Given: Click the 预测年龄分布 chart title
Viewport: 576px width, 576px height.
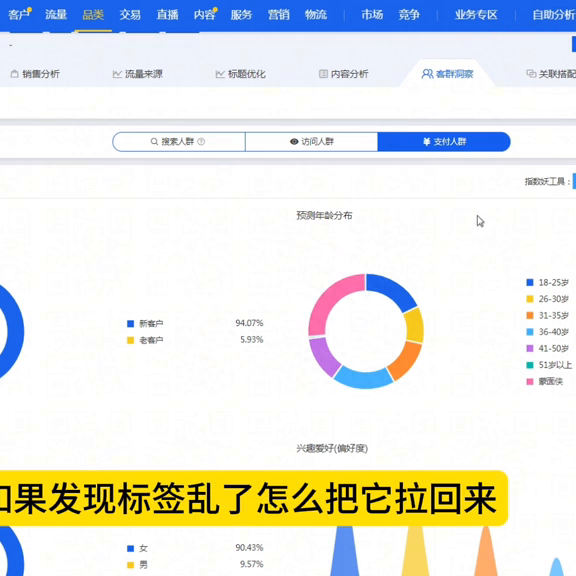Looking at the screenshot, I should (324, 215).
